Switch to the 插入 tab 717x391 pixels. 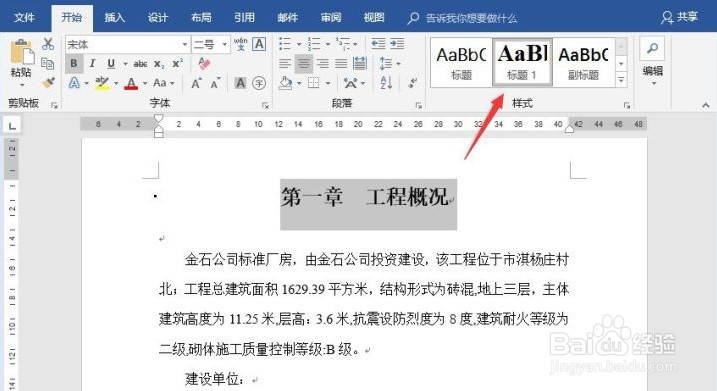tap(114, 17)
